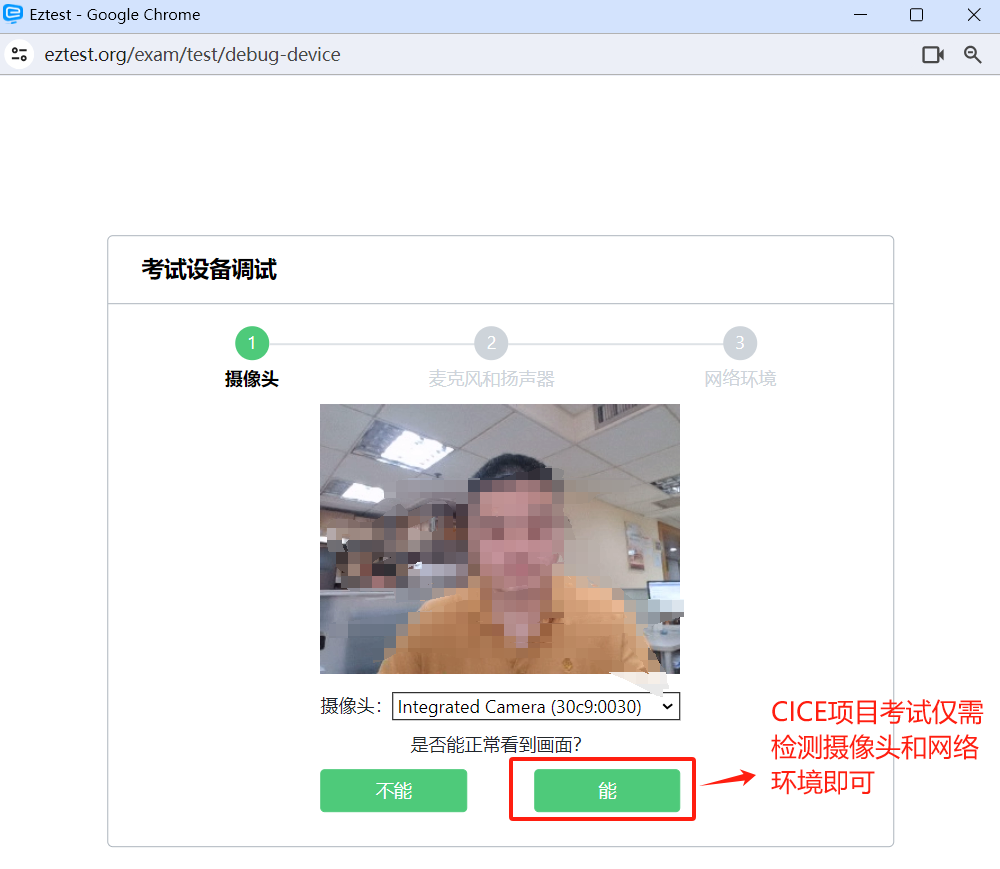Click the green 不能 button
1000x869 pixels.
[x=393, y=790]
